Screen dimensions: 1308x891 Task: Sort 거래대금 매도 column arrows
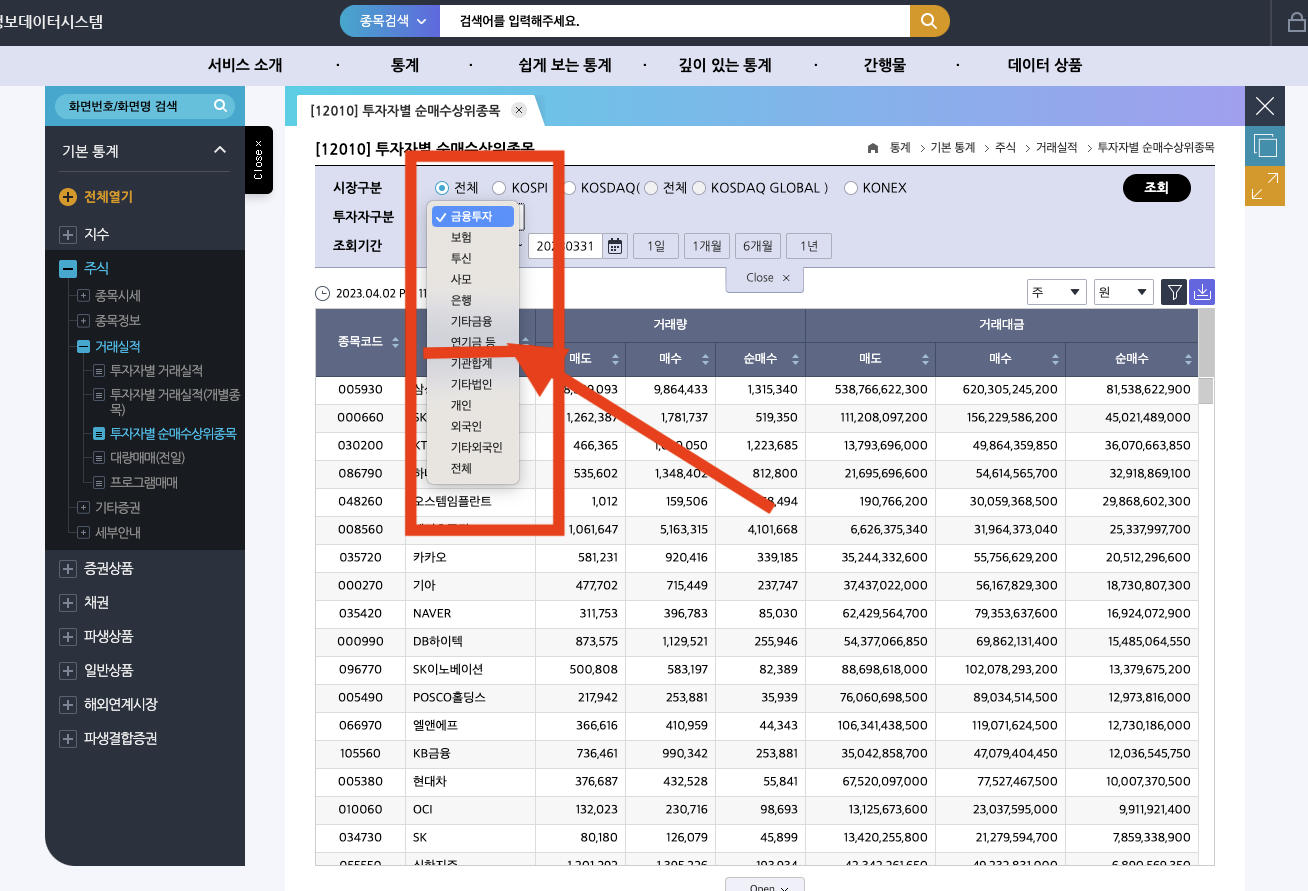coord(925,359)
